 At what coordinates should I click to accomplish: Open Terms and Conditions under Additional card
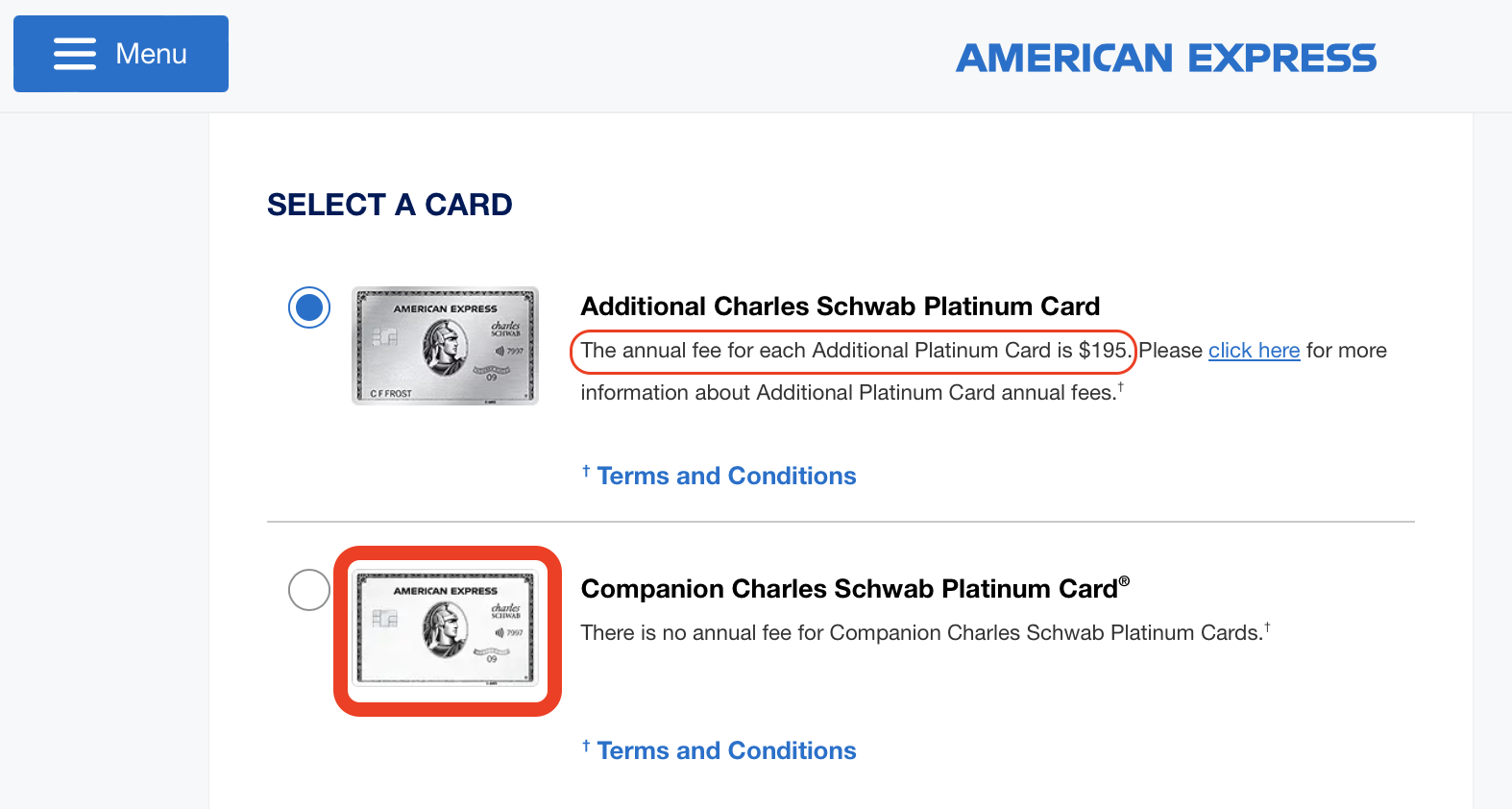pyautogui.click(x=726, y=476)
